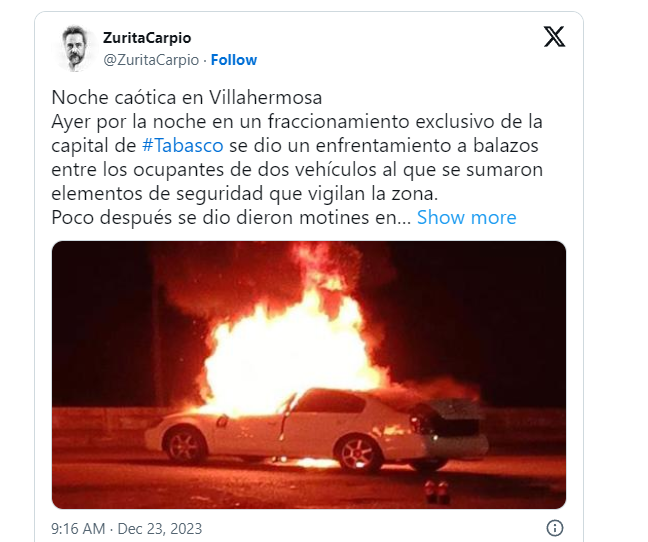Expand tweet with Show more
Image resolution: width=648 pixels, height=542 pixels.
[467, 217]
